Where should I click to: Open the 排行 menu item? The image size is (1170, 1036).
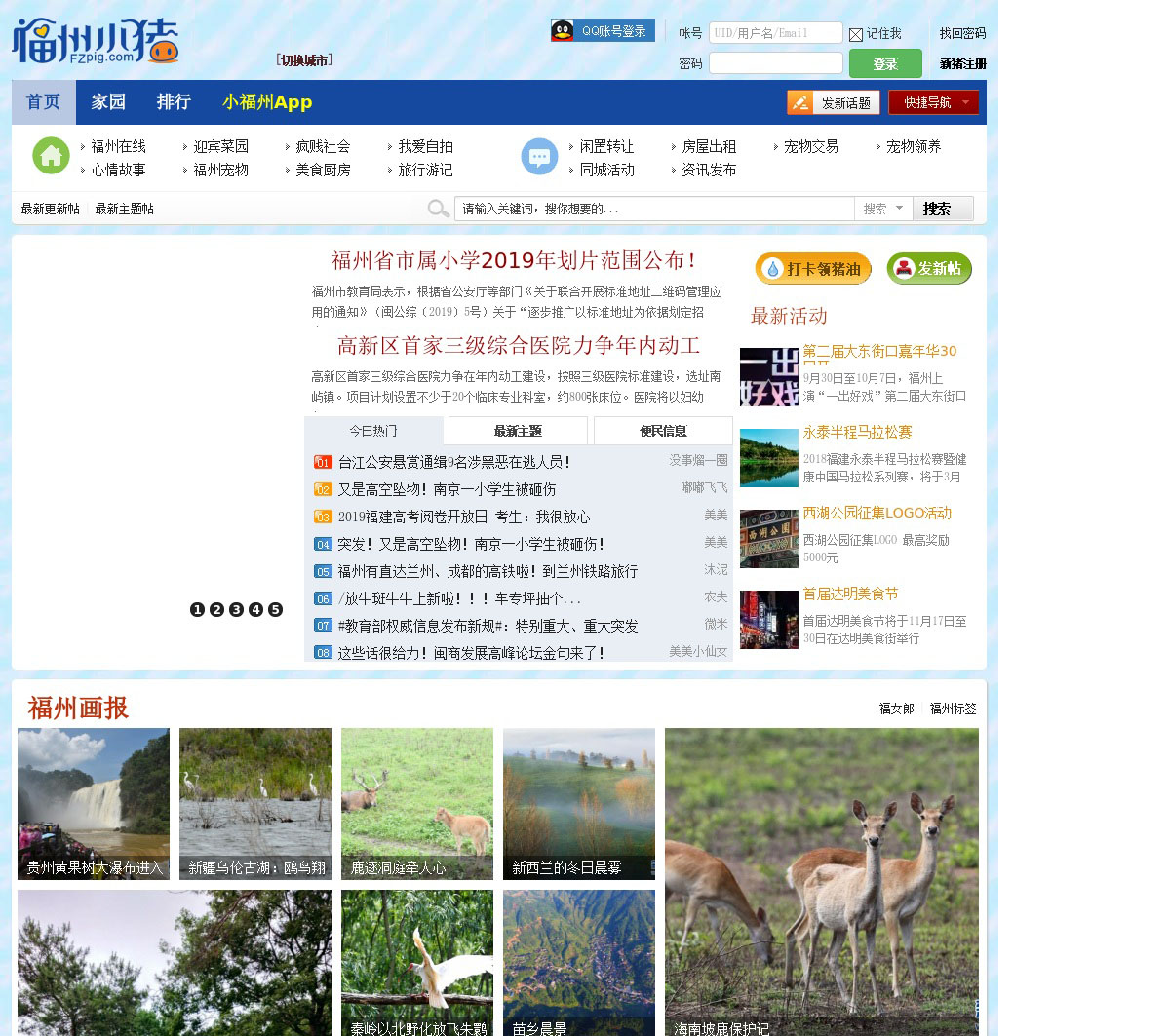[174, 102]
